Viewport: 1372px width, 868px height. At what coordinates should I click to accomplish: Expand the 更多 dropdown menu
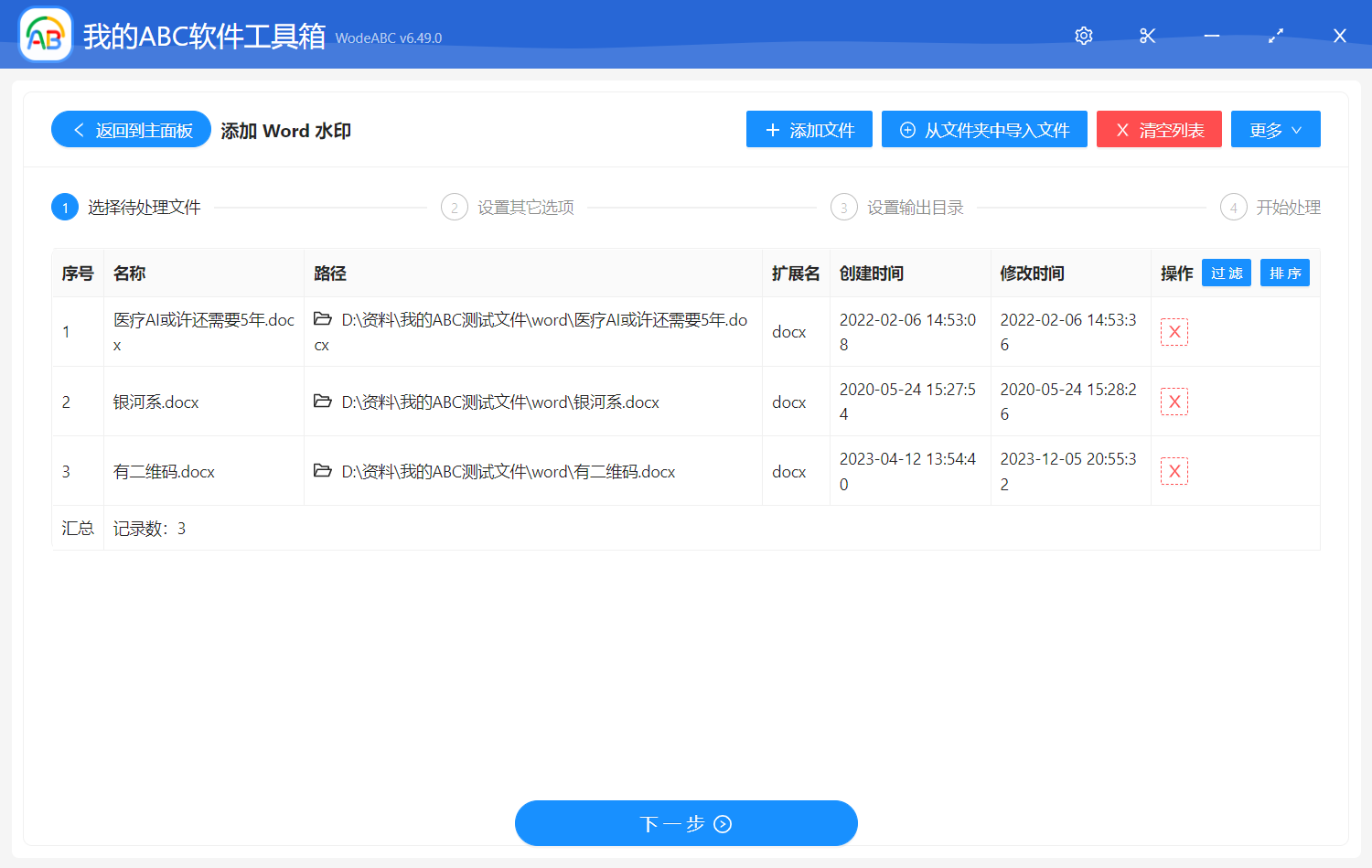click(x=1275, y=129)
